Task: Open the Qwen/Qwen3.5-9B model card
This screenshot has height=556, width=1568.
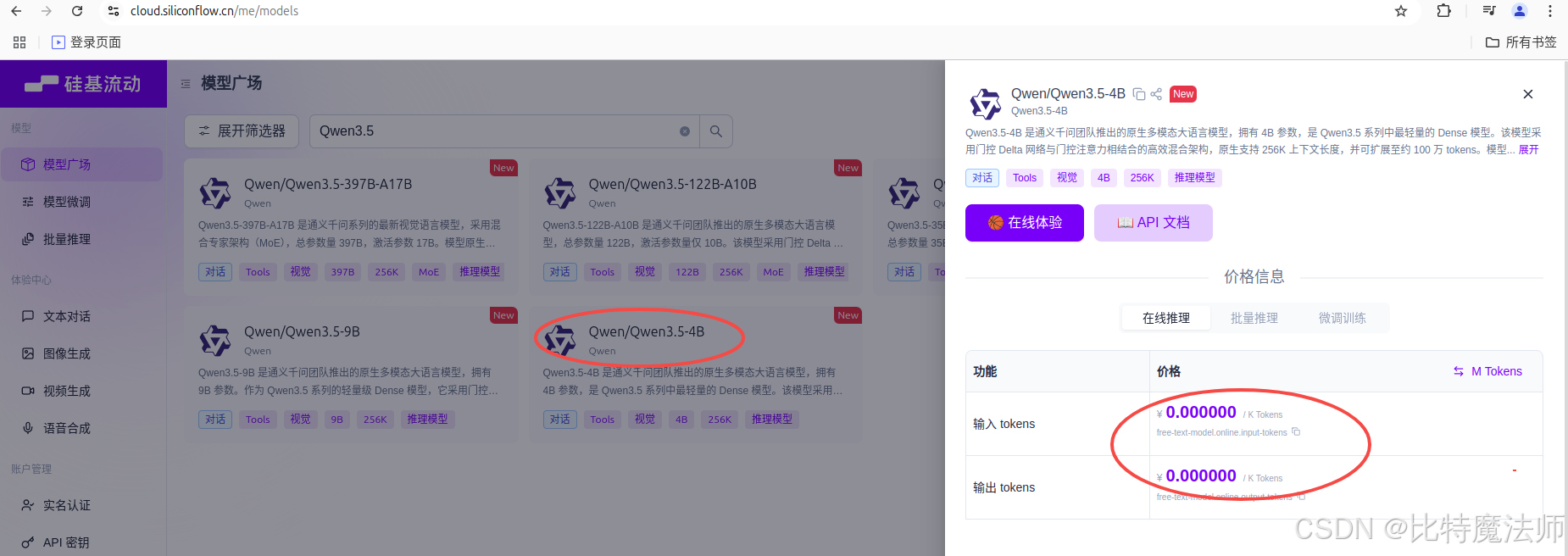Action: (351, 374)
